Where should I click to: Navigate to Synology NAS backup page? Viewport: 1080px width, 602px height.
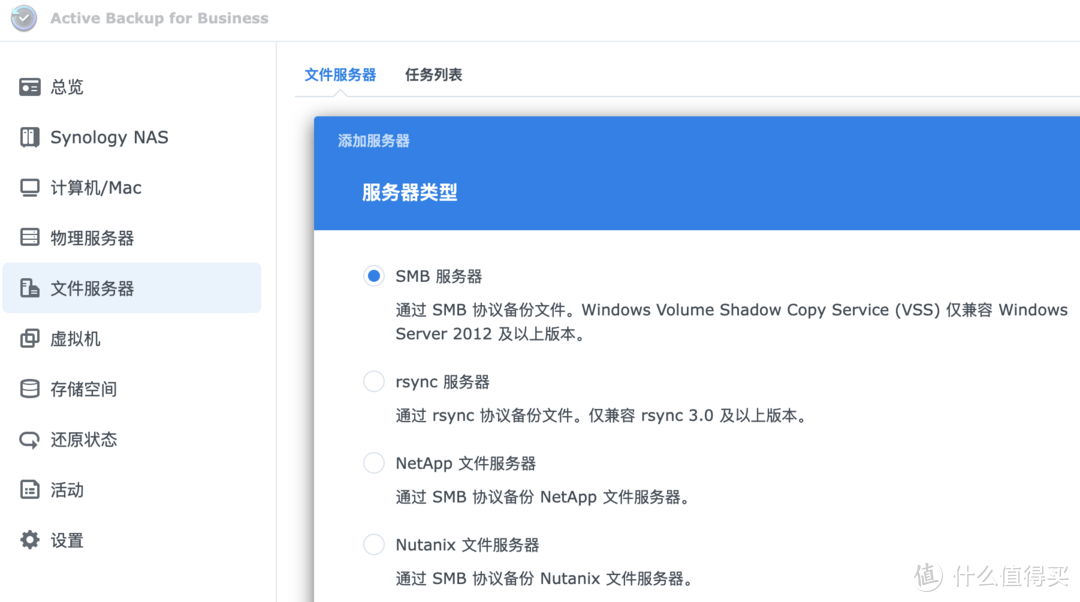click(110, 137)
